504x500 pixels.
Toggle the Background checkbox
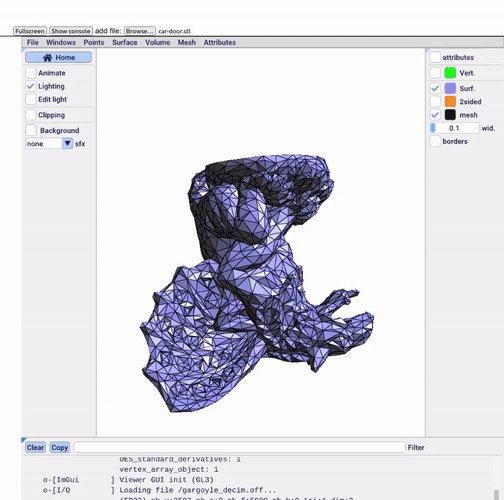click(x=31, y=130)
